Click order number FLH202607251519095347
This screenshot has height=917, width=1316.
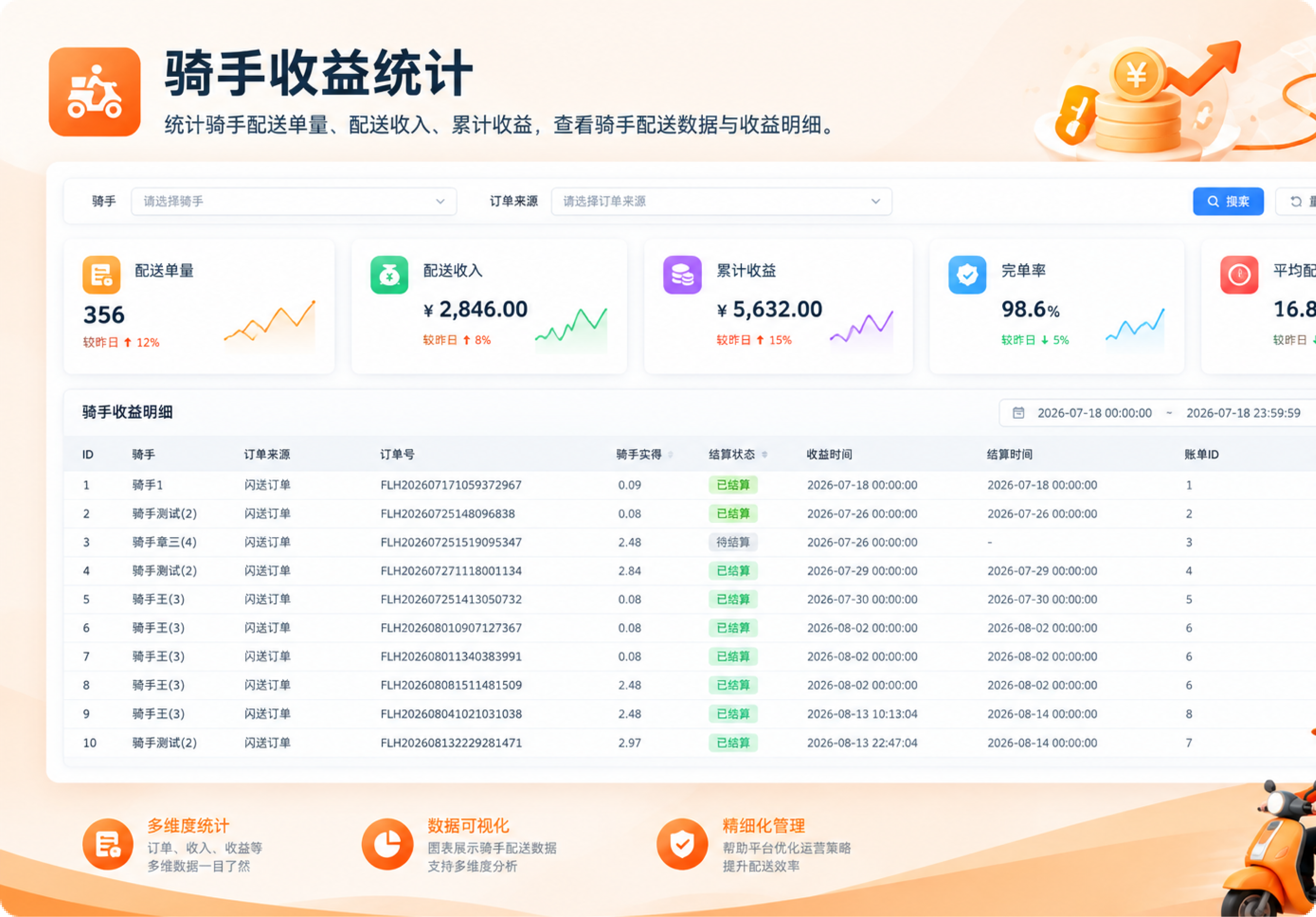click(x=451, y=542)
